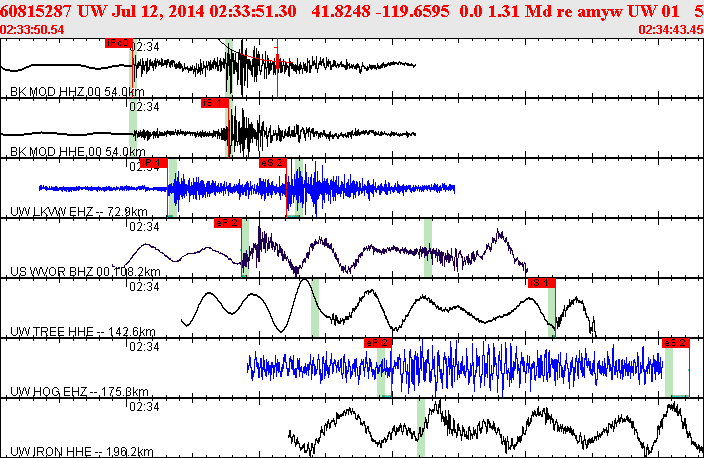Click the BK MOD HHE station label
The image size is (704, 458).
pos(77,152)
